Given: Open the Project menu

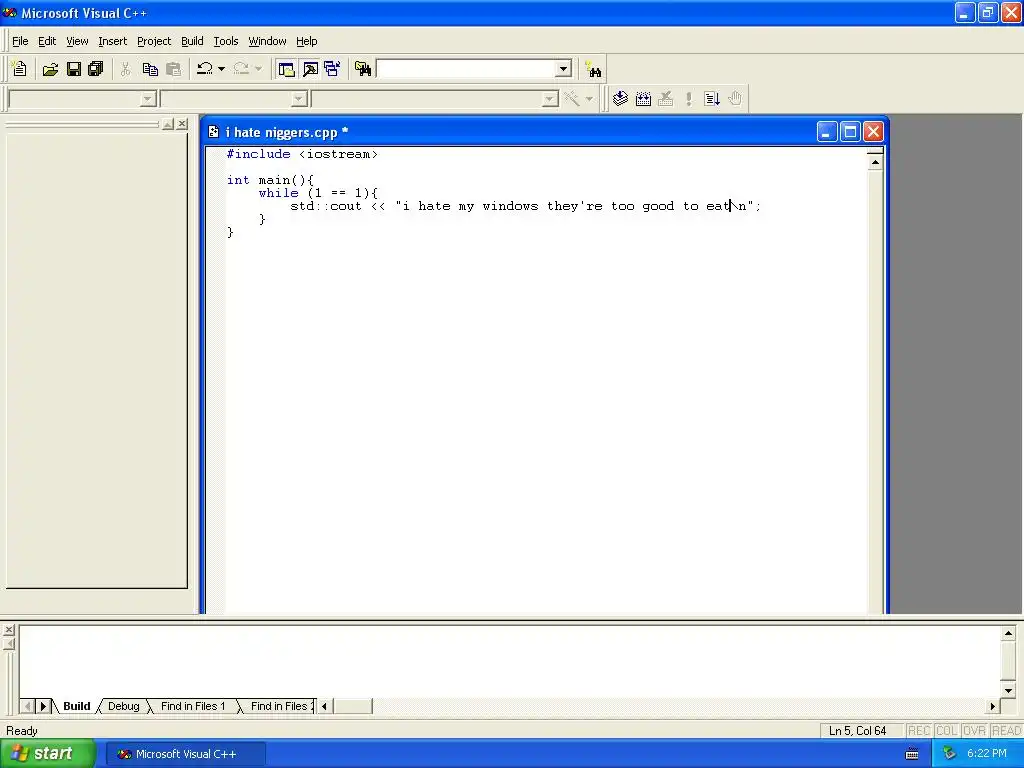Looking at the screenshot, I should (x=154, y=41).
